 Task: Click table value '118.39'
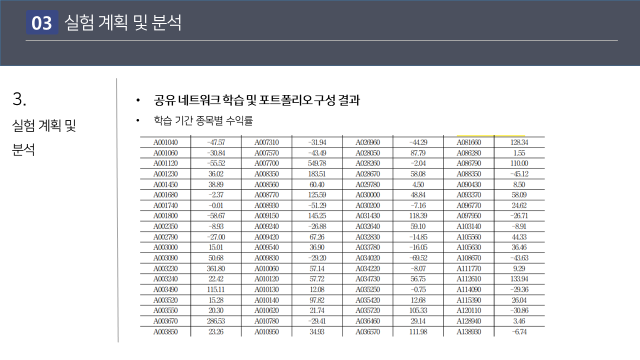(x=418, y=216)
